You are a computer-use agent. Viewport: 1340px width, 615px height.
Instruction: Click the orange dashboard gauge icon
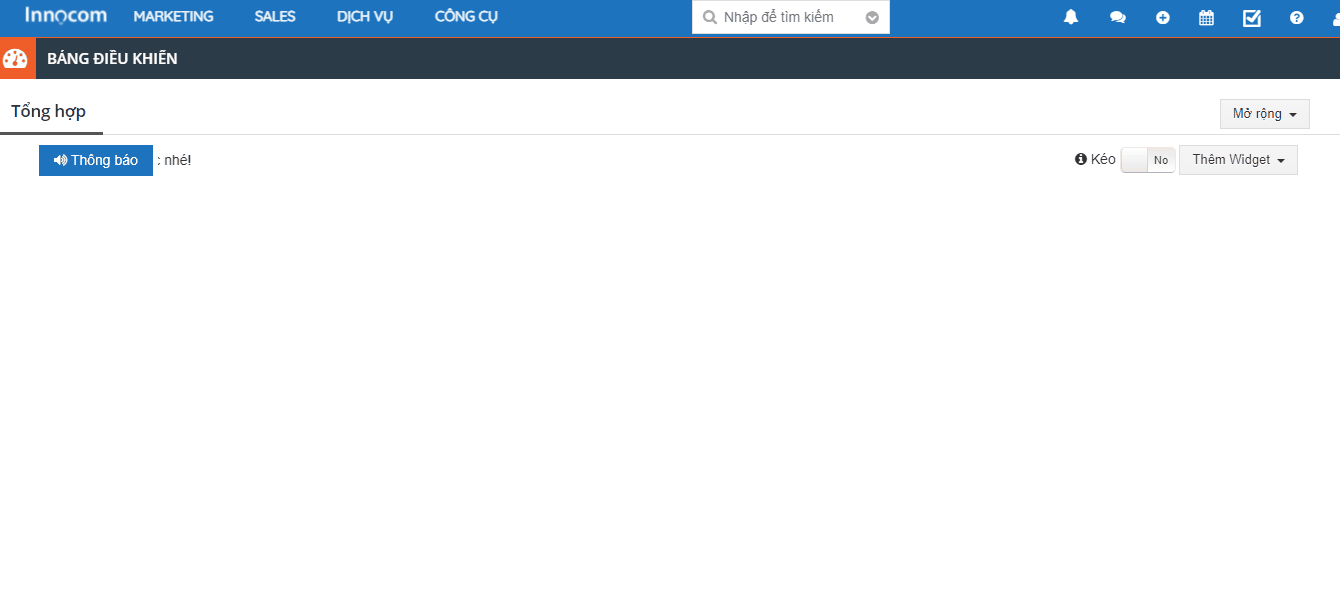16,59
